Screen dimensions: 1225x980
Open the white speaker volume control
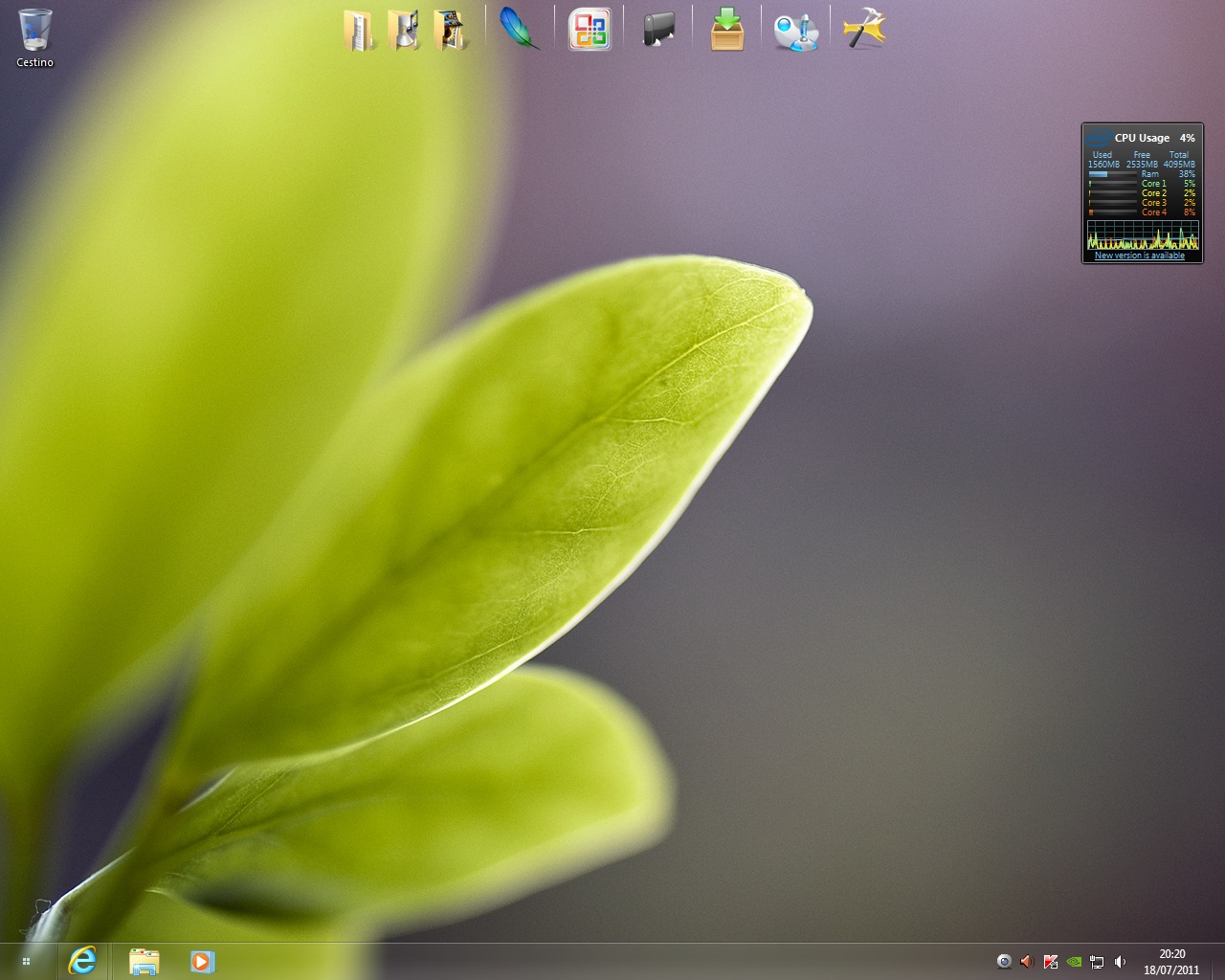tap(1121, 962)
